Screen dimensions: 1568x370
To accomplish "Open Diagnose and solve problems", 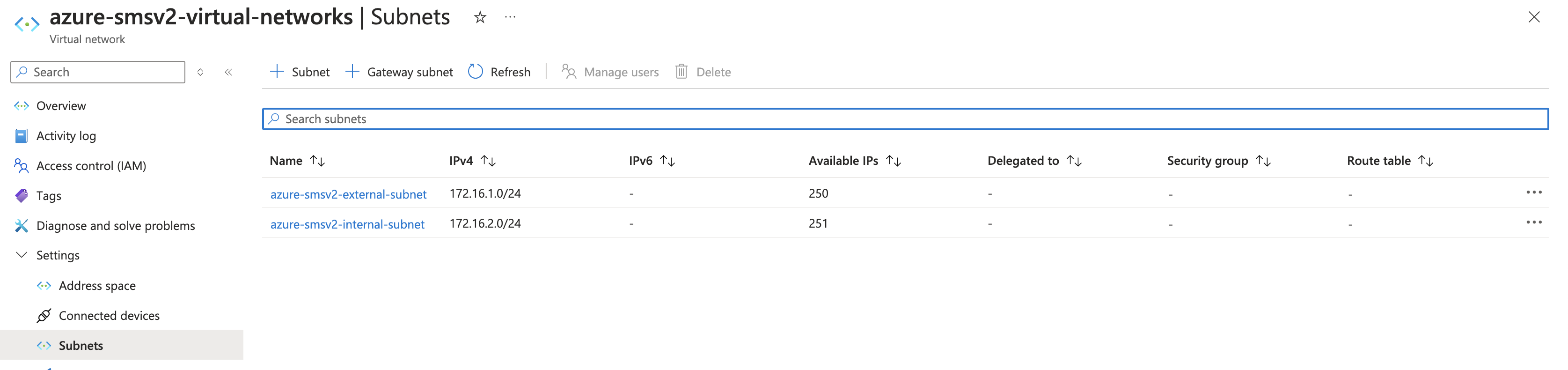I will [116, 225].
